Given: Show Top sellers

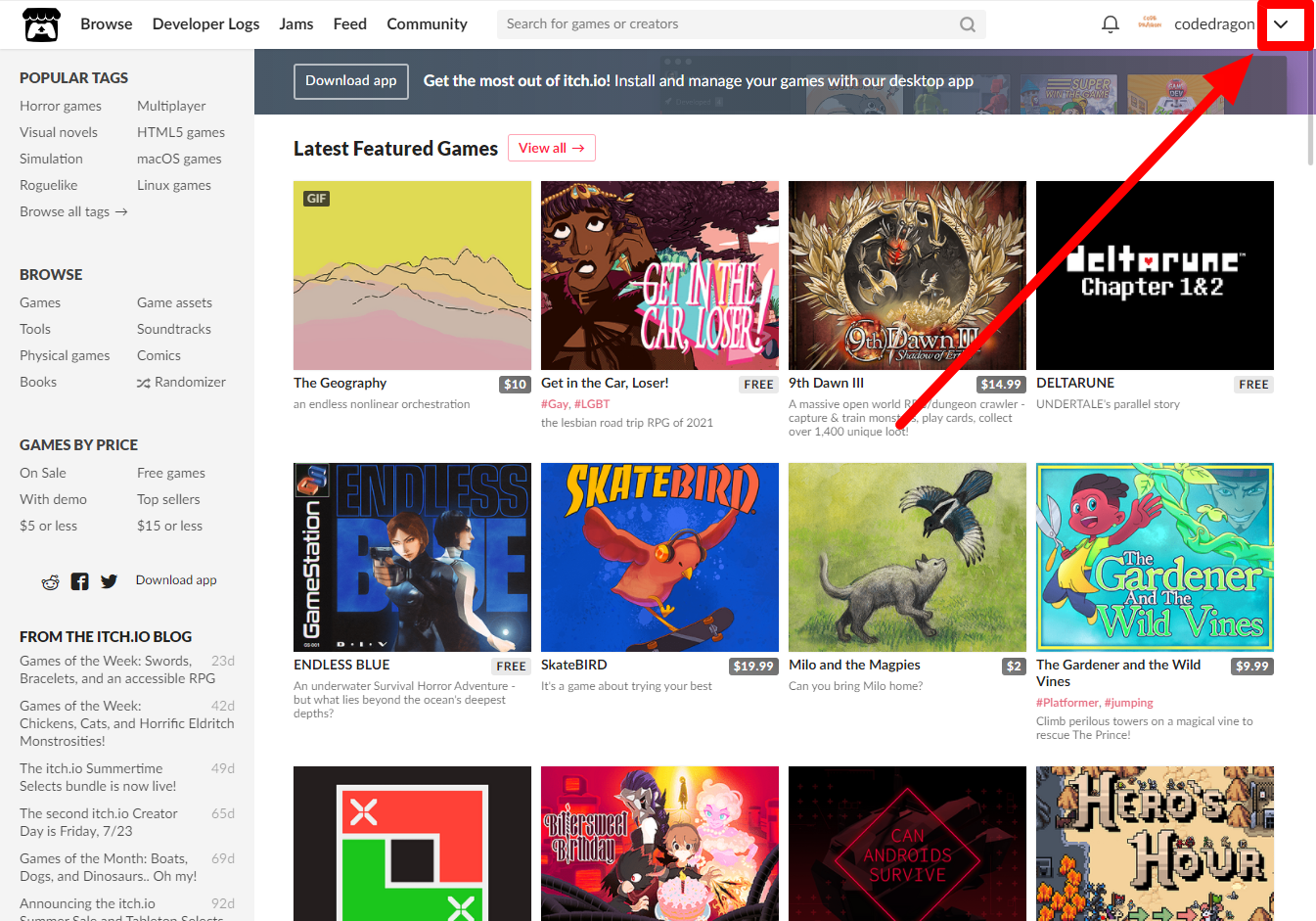Looking at the screenshot, I should tap(168, 499).
